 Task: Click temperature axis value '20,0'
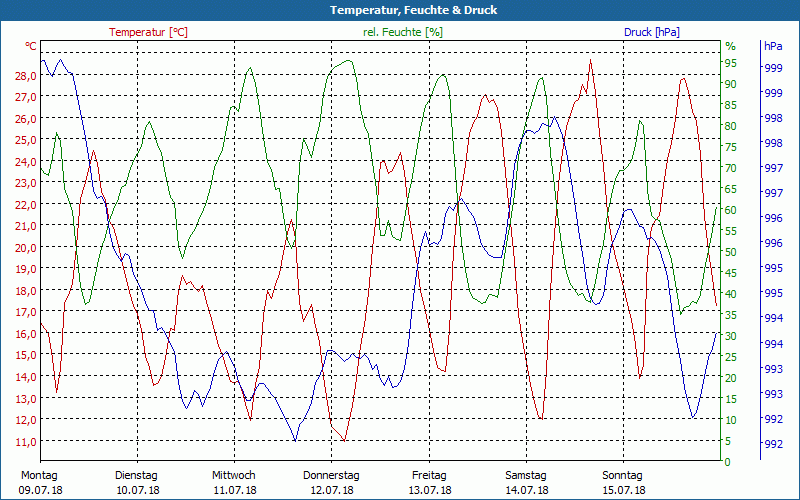[27, 247]
